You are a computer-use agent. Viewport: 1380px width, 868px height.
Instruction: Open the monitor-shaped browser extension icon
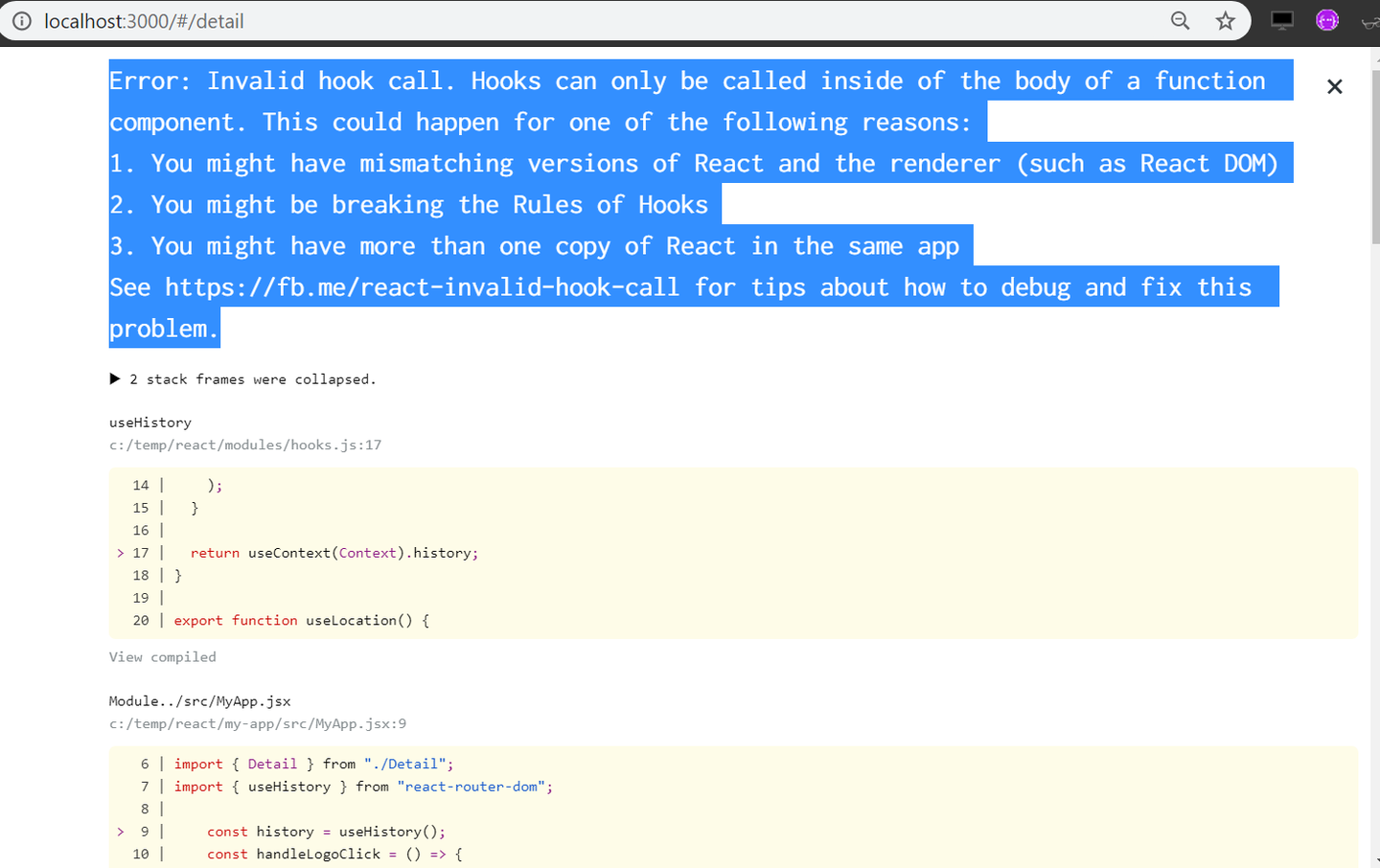[1281, 19]
